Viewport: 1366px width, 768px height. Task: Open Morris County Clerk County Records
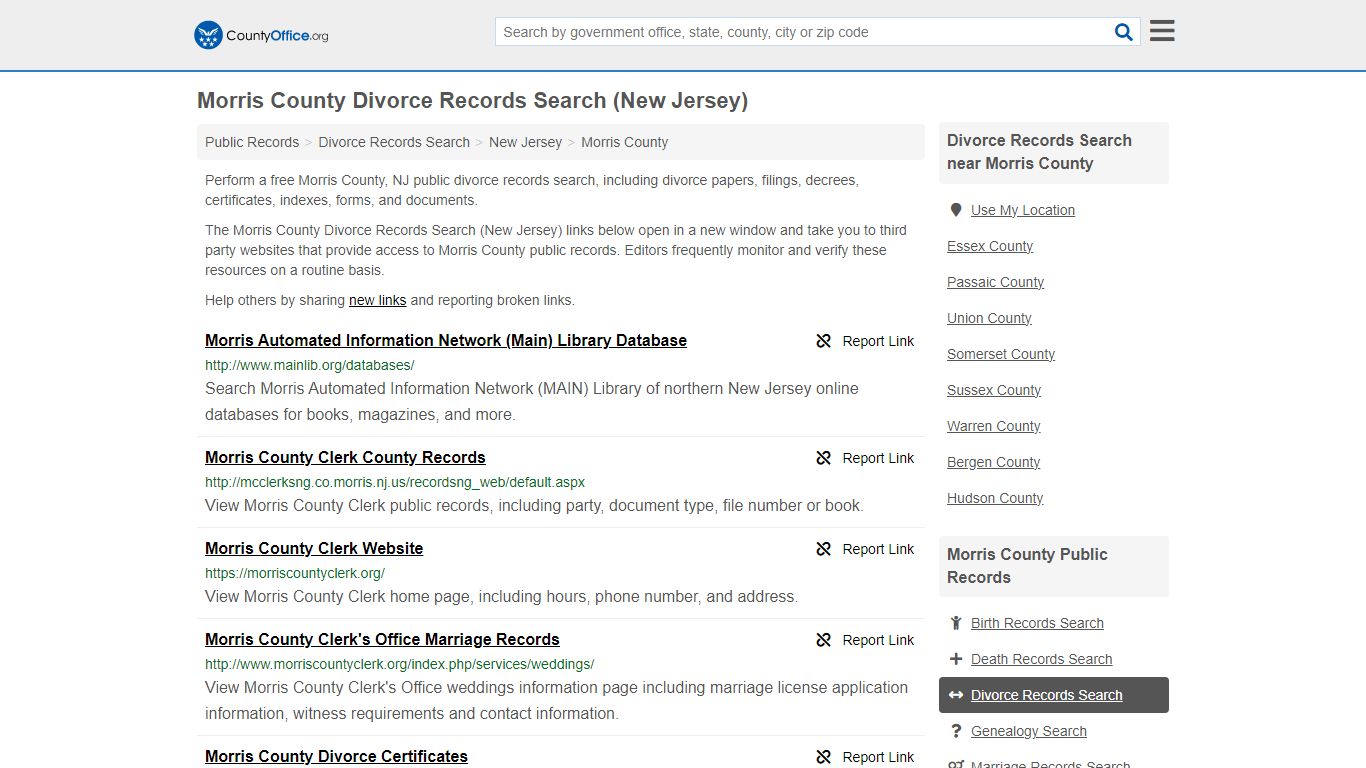tap(345, 457)
